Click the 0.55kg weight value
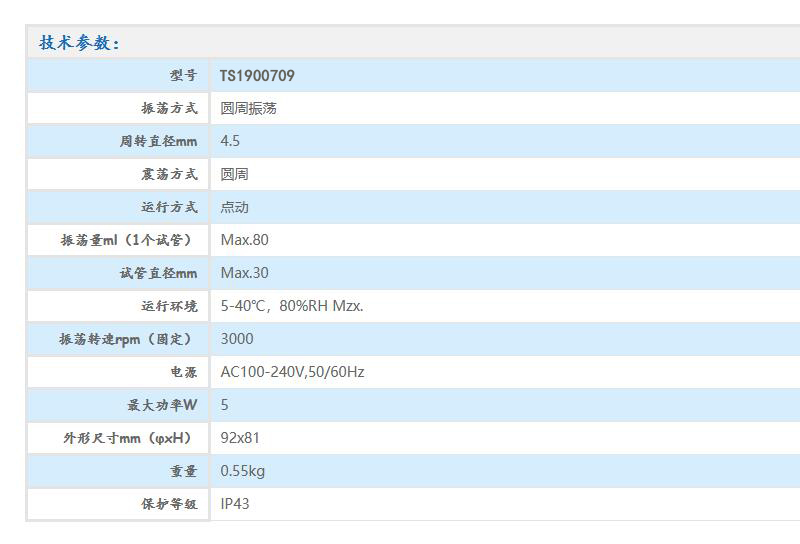 point(242,471)
